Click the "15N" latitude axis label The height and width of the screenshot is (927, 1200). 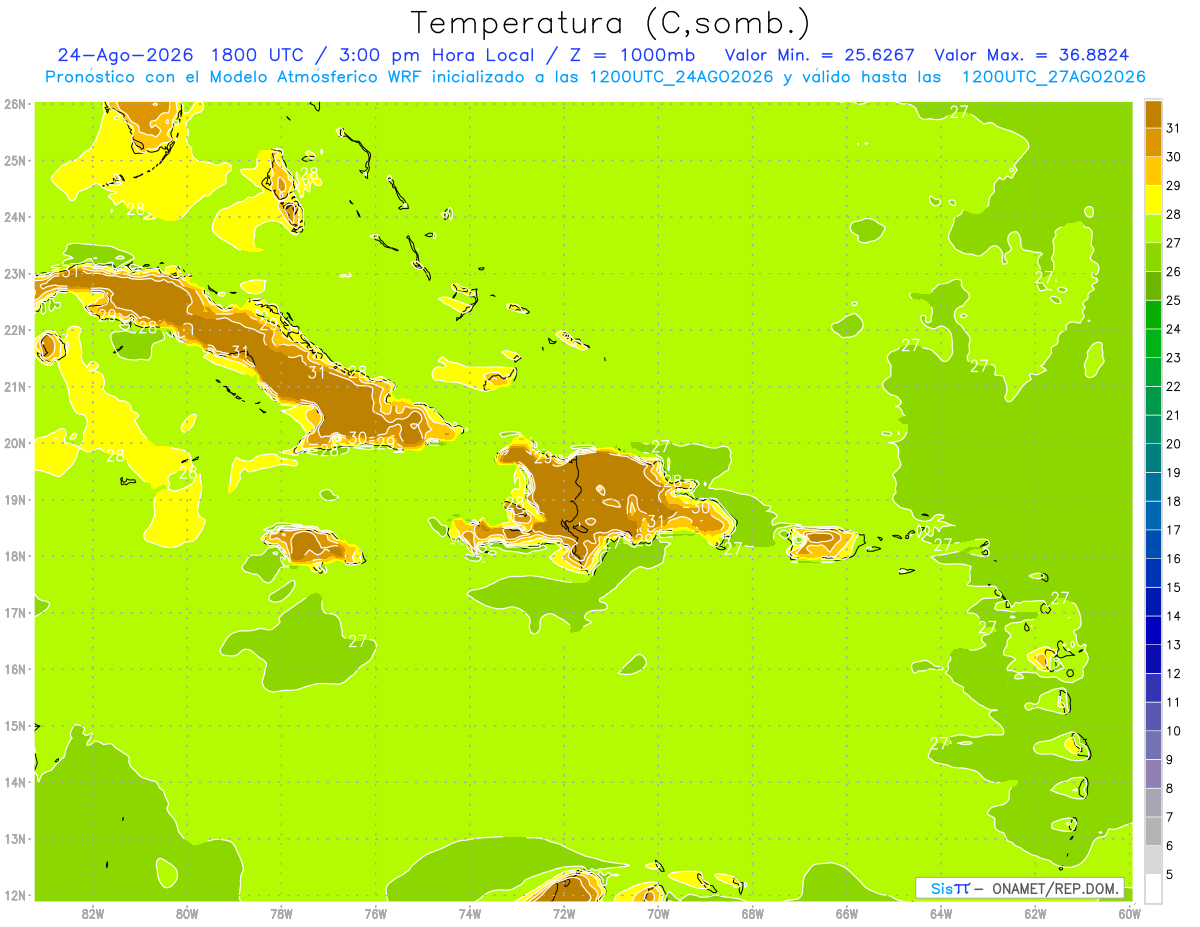(15, 726)
